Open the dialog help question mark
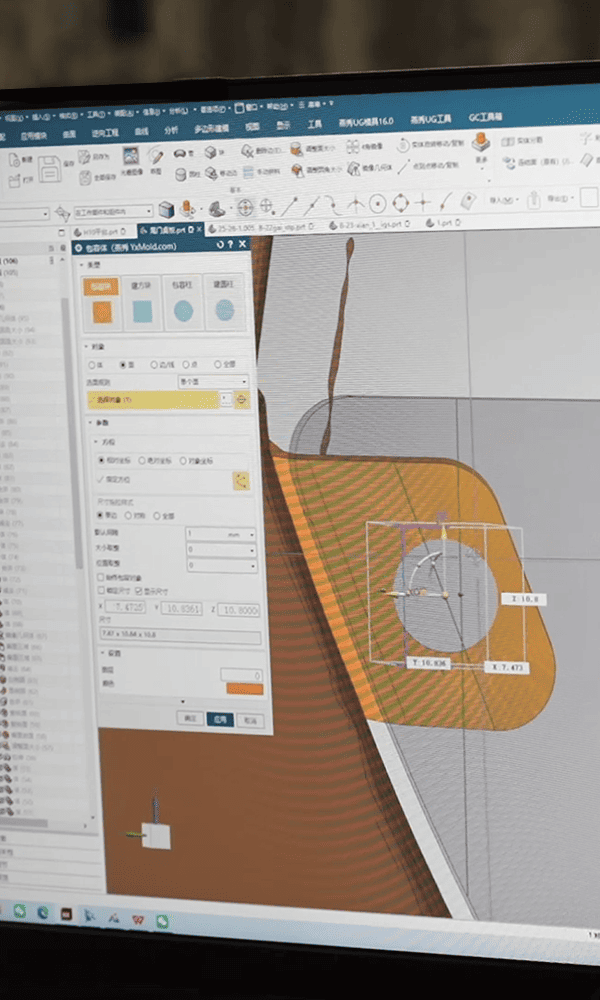The image size is (600, 1000). [x=231, y=244]
